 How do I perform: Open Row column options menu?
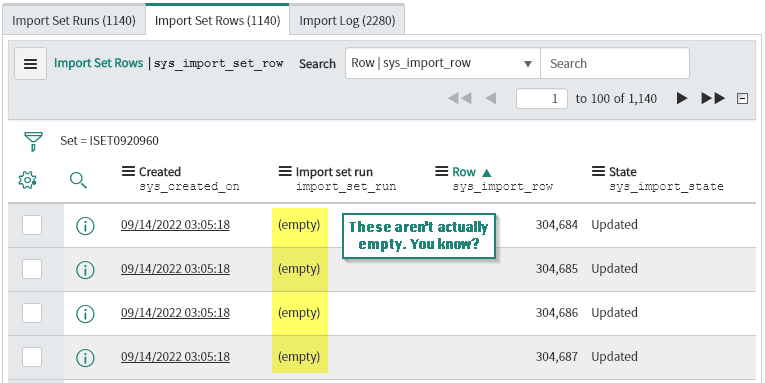click(442, 171)
